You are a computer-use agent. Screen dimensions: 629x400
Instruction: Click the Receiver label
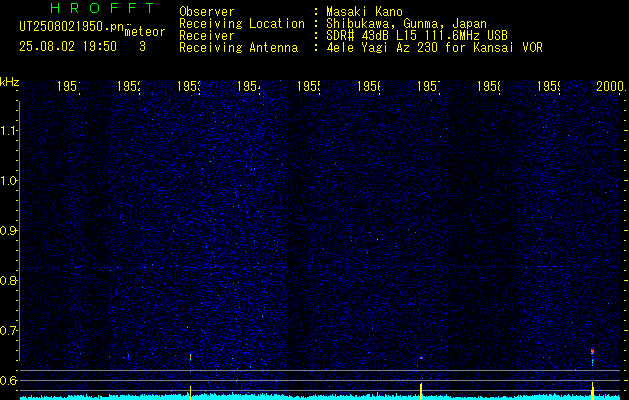click(207, 36)
